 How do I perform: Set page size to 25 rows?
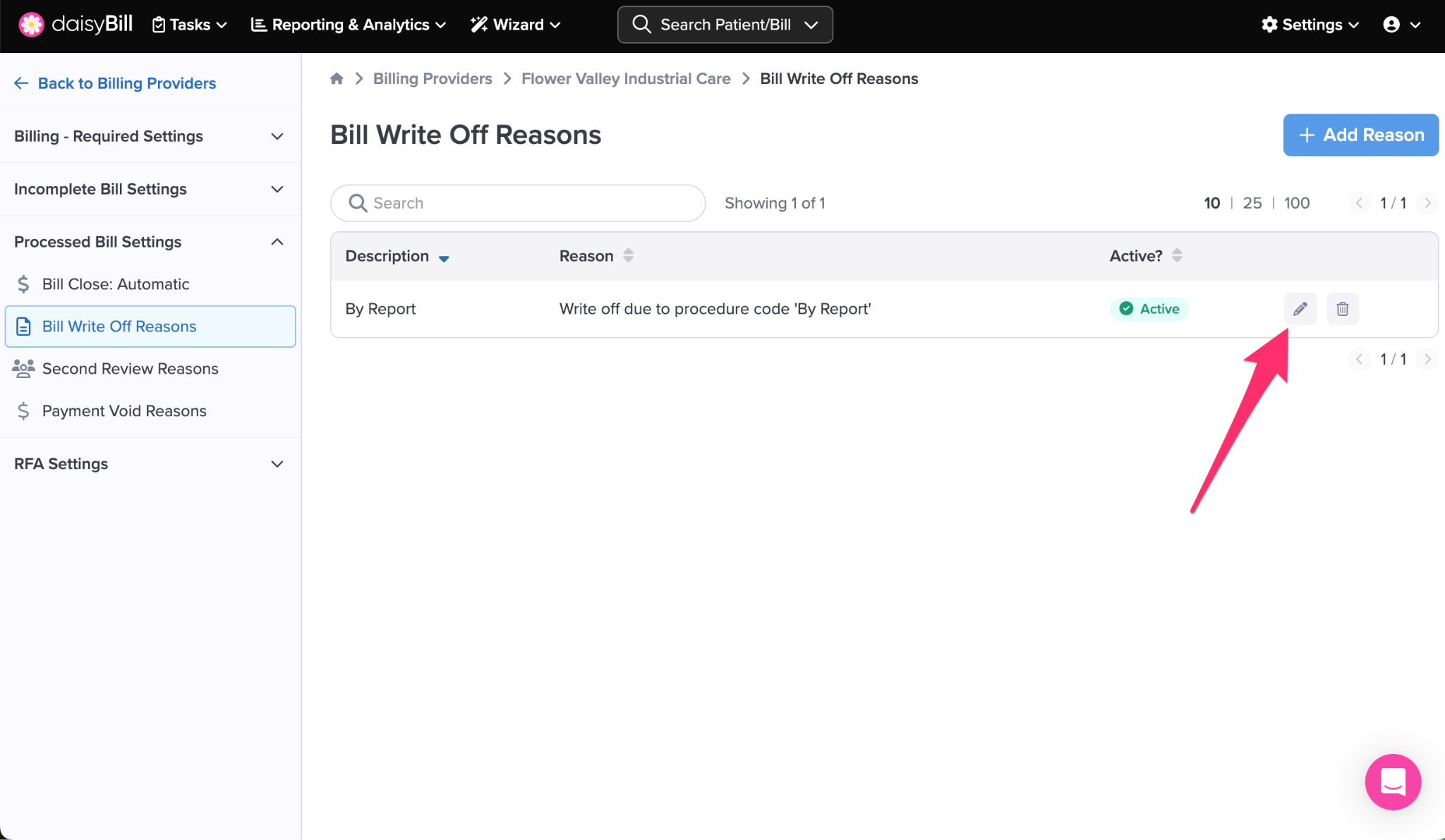[x=1252, y=203]
